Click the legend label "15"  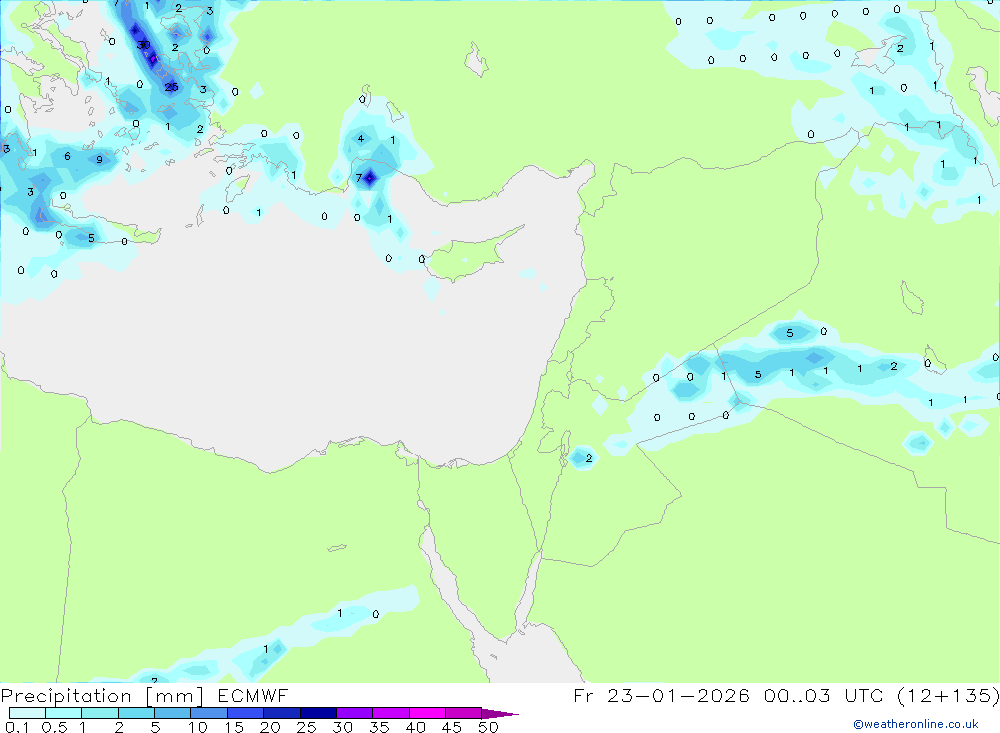tap(234, 727)
